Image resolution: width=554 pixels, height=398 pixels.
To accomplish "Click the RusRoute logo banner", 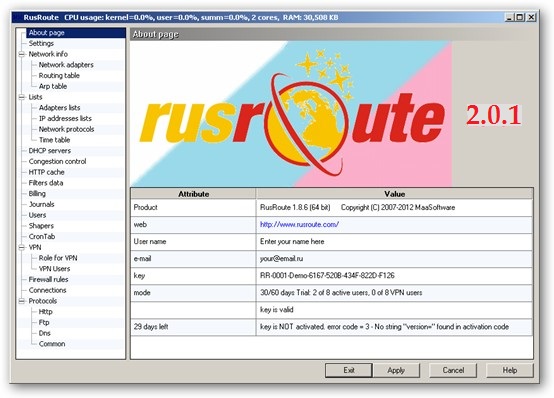I will click(292, 114).
